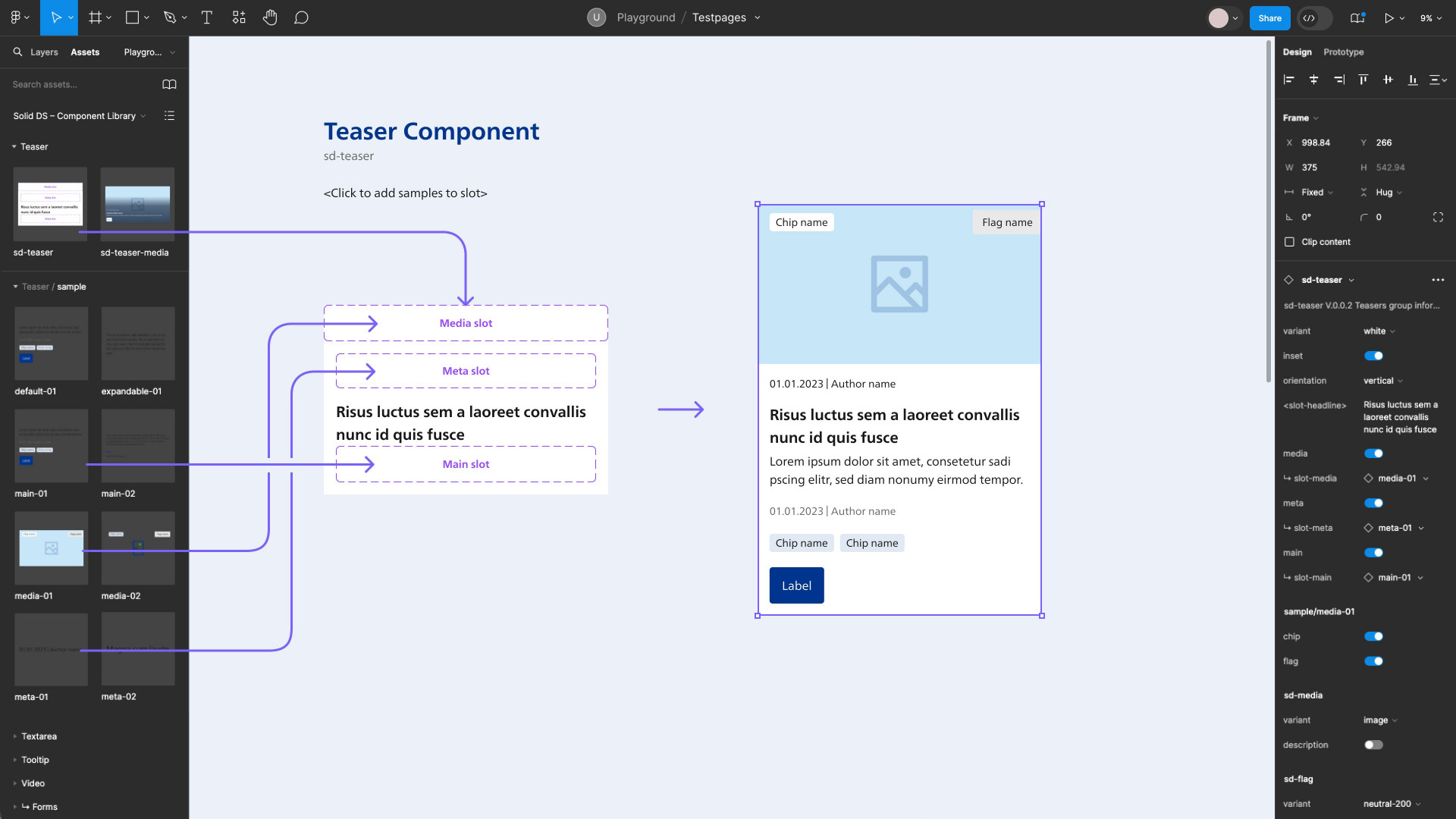Switch to the Layers tab
Viewport: 1456px width, 819px height.
click(43, 52)
